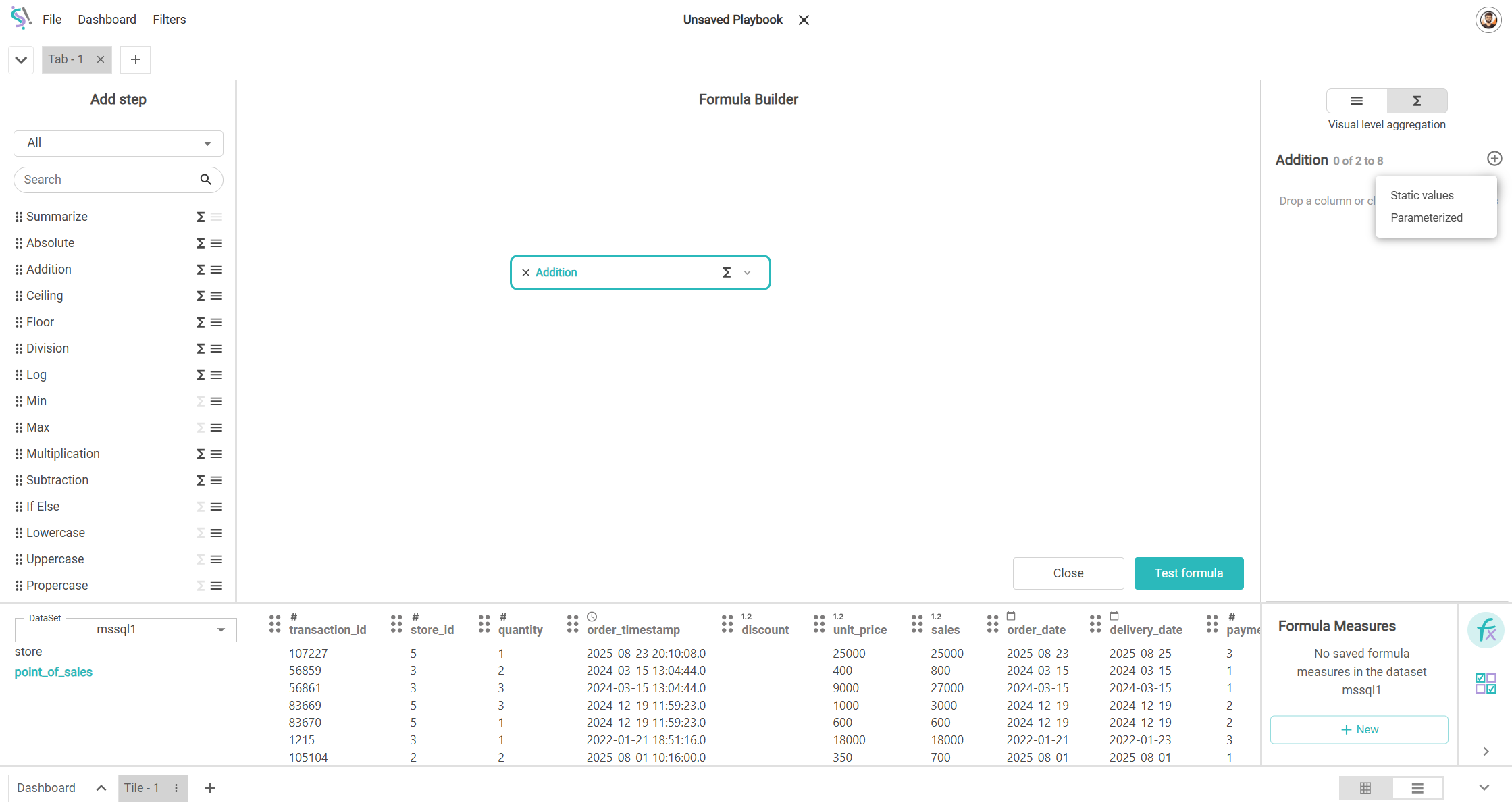The height and width of the screenshot is (805, 1512).
Task: Click the search magnifier icon
Action: 206,180
